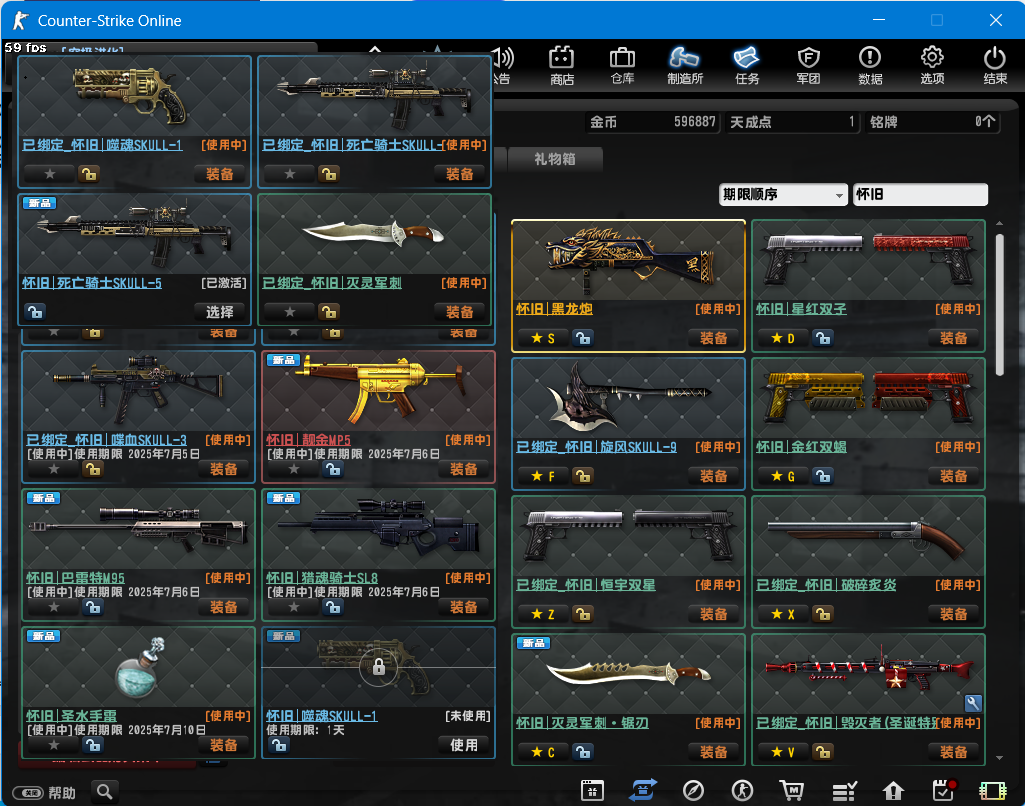Click the running character icon
Image resolution: width=1025 pixels, height=806 pixels.
(742, 790)
